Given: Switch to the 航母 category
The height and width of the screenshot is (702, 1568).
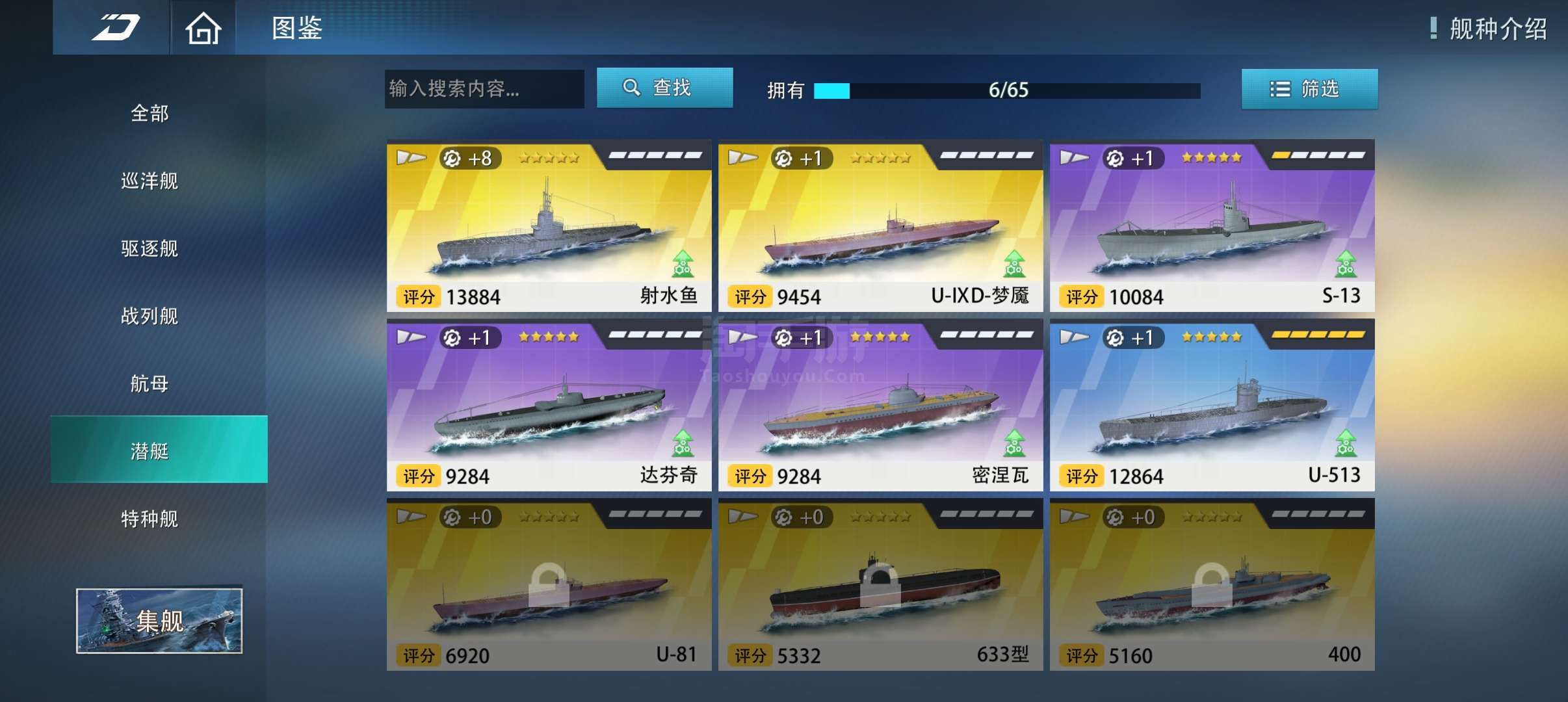Looking at the screenshot, I should [150, 383].
